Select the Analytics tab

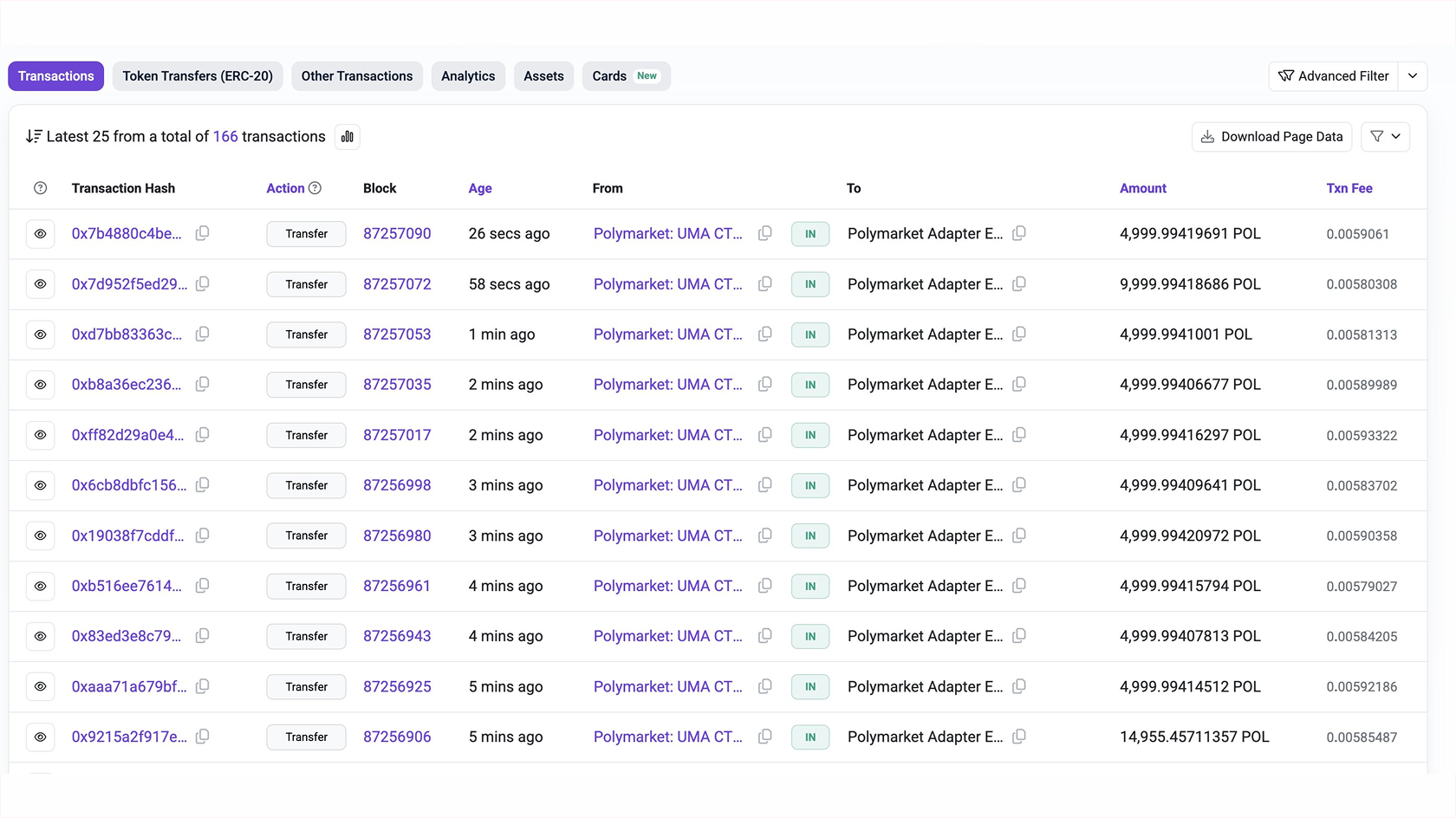pyautogui.click(x=468, y=76)
